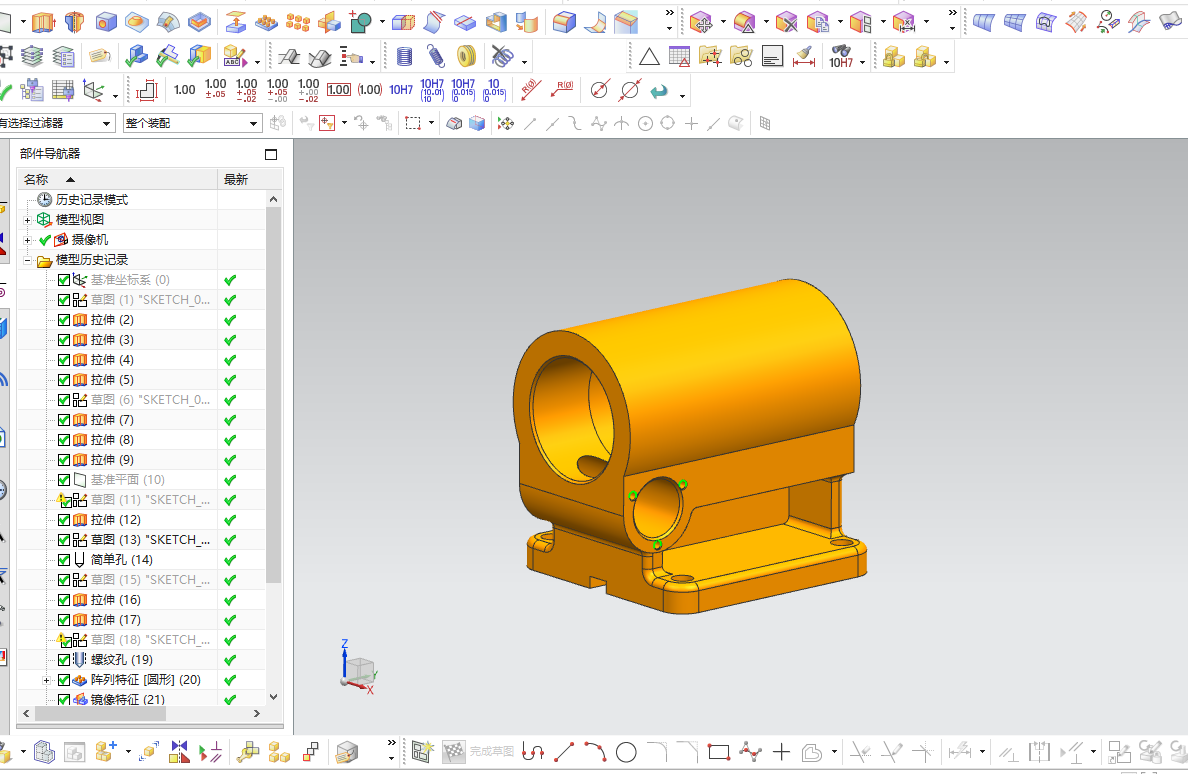Expand the 模型视图 tree node
The image size is (1188, 774).
[27, 220]
